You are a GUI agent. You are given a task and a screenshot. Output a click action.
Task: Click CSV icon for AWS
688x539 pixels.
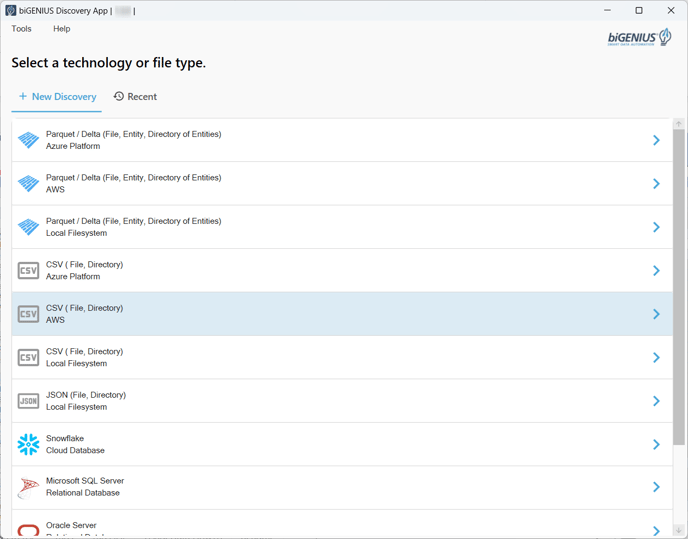click(x=29, y=314)
